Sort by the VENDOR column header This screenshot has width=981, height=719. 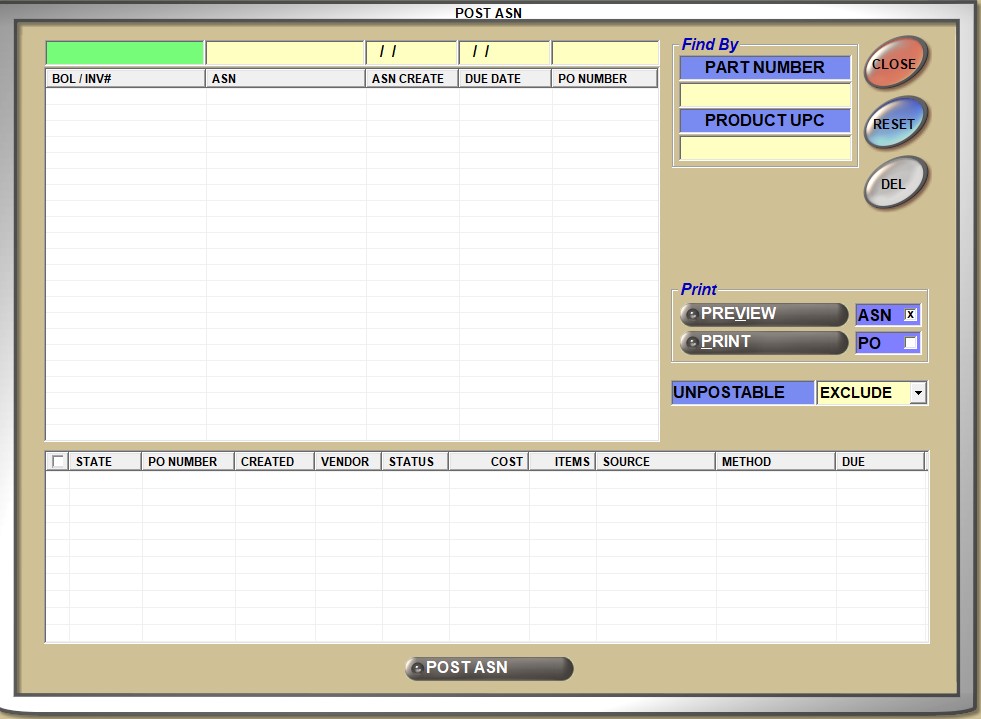(x=345, y=461)
